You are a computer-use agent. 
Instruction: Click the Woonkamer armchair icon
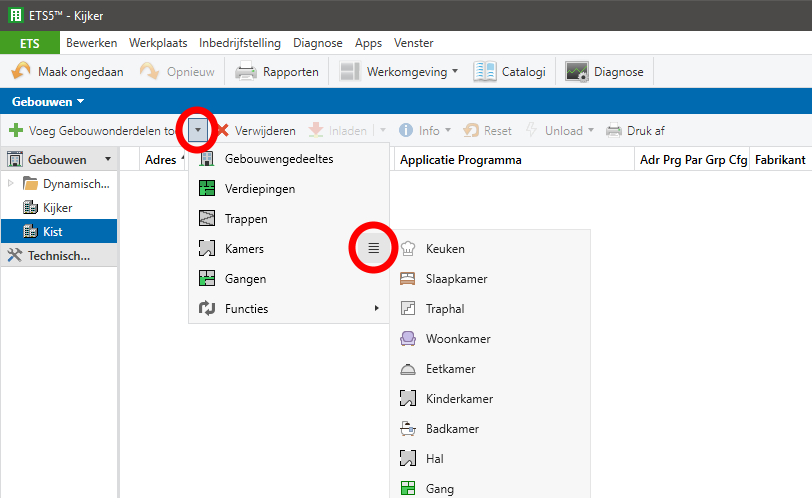(x=408, y=339)
